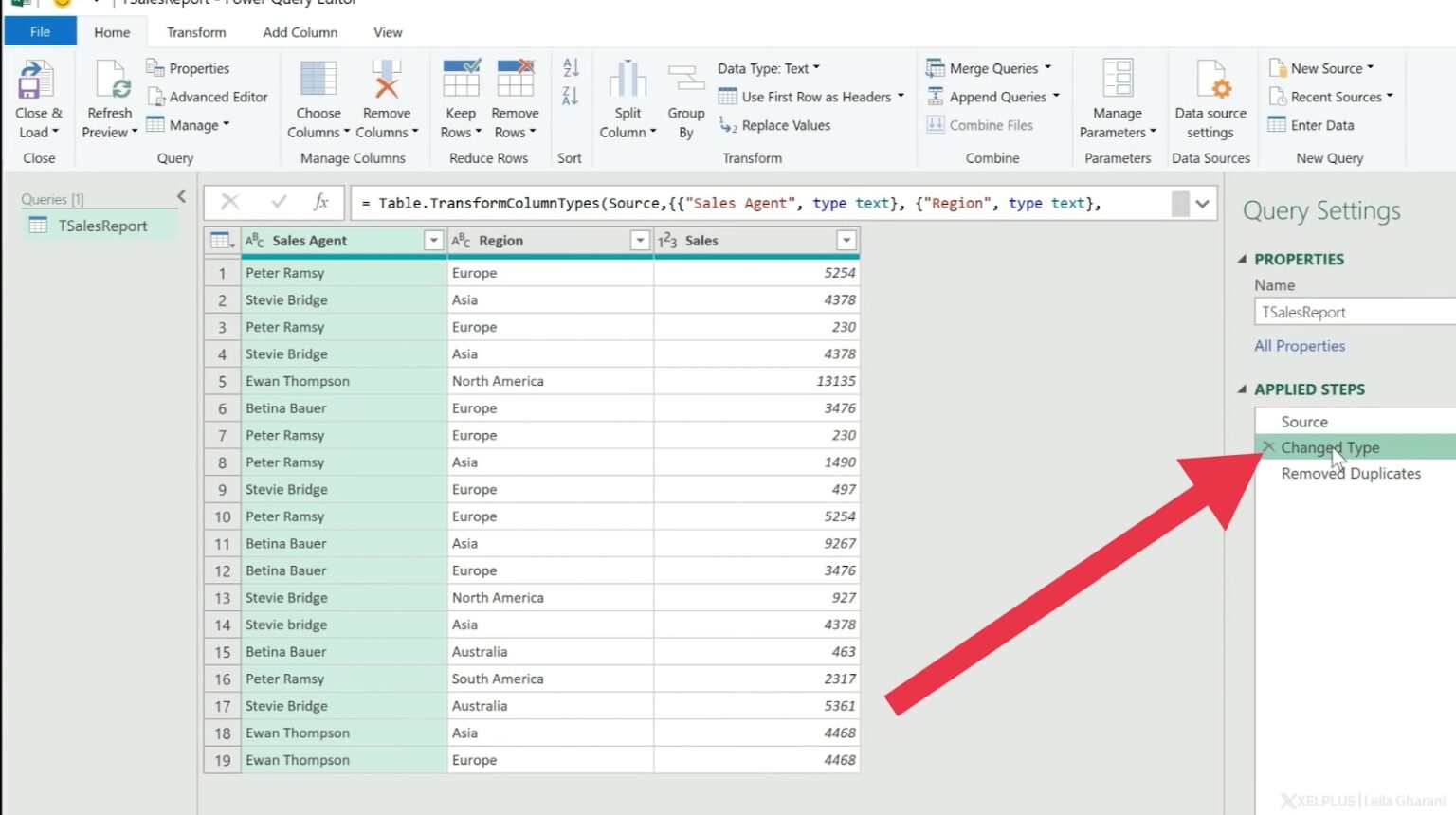Click the query Name input field
Screen dimensions: 1456x815
tap(1355, 312)
